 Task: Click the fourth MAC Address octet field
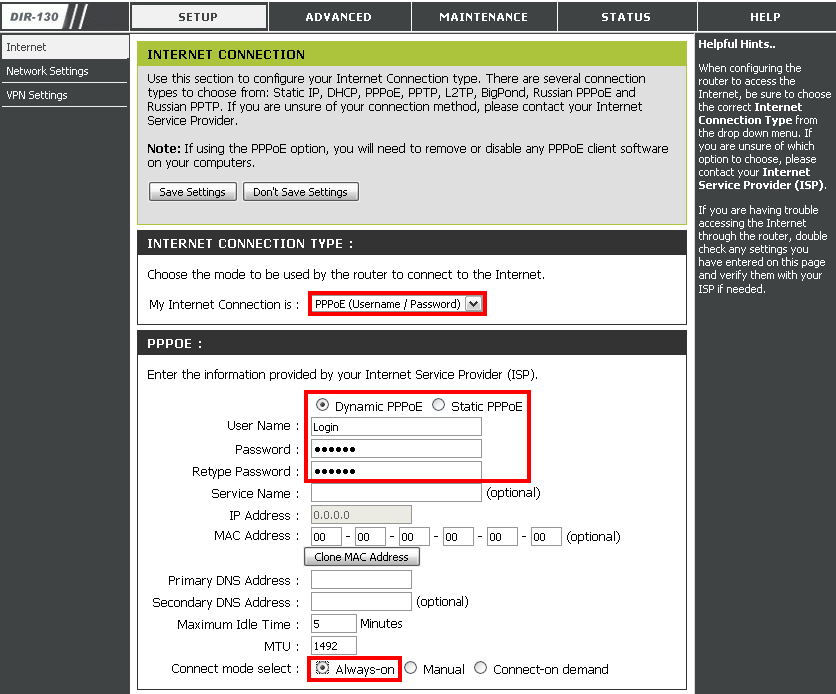[458, 537]
